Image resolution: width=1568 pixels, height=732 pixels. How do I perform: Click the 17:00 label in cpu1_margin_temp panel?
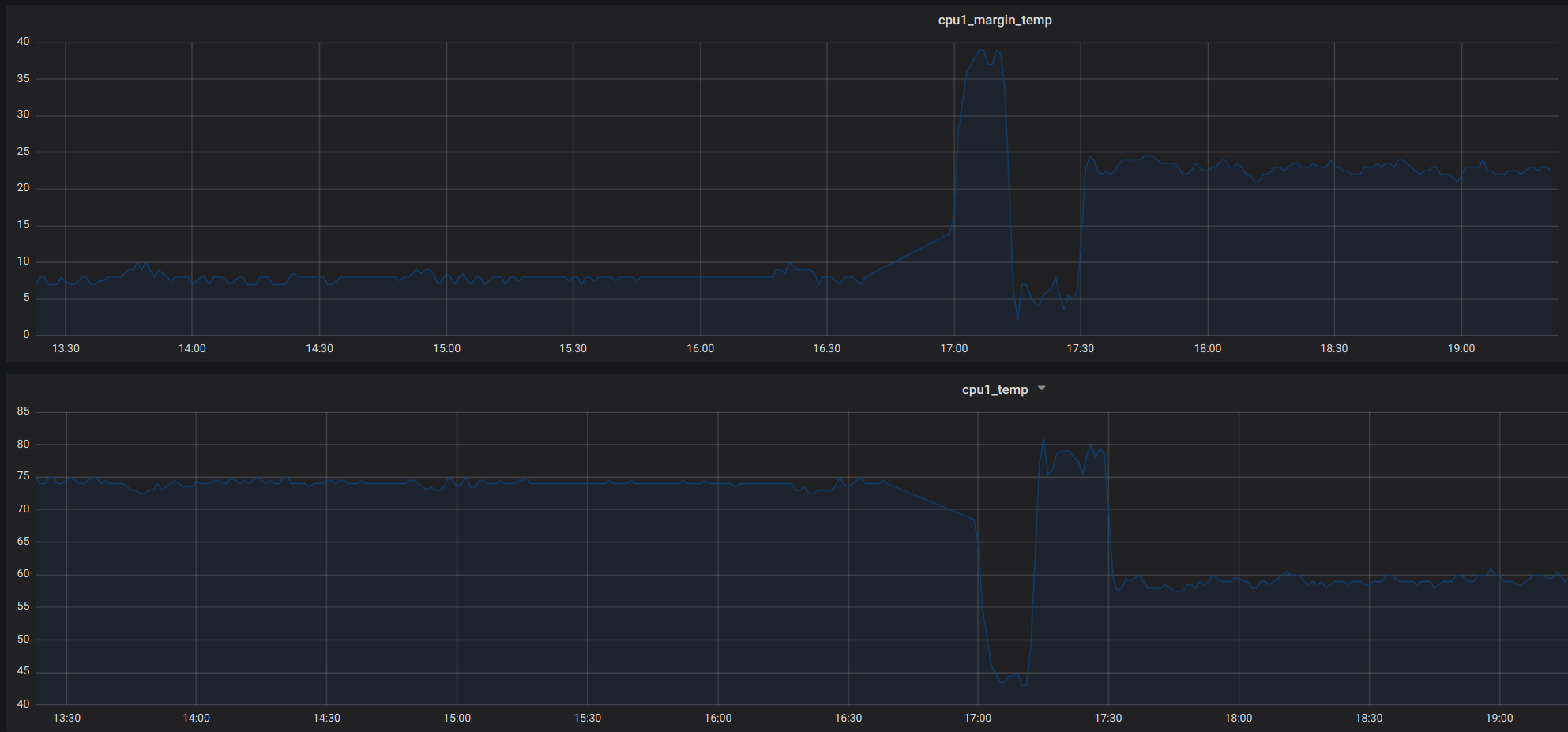[x=953, y=348]
